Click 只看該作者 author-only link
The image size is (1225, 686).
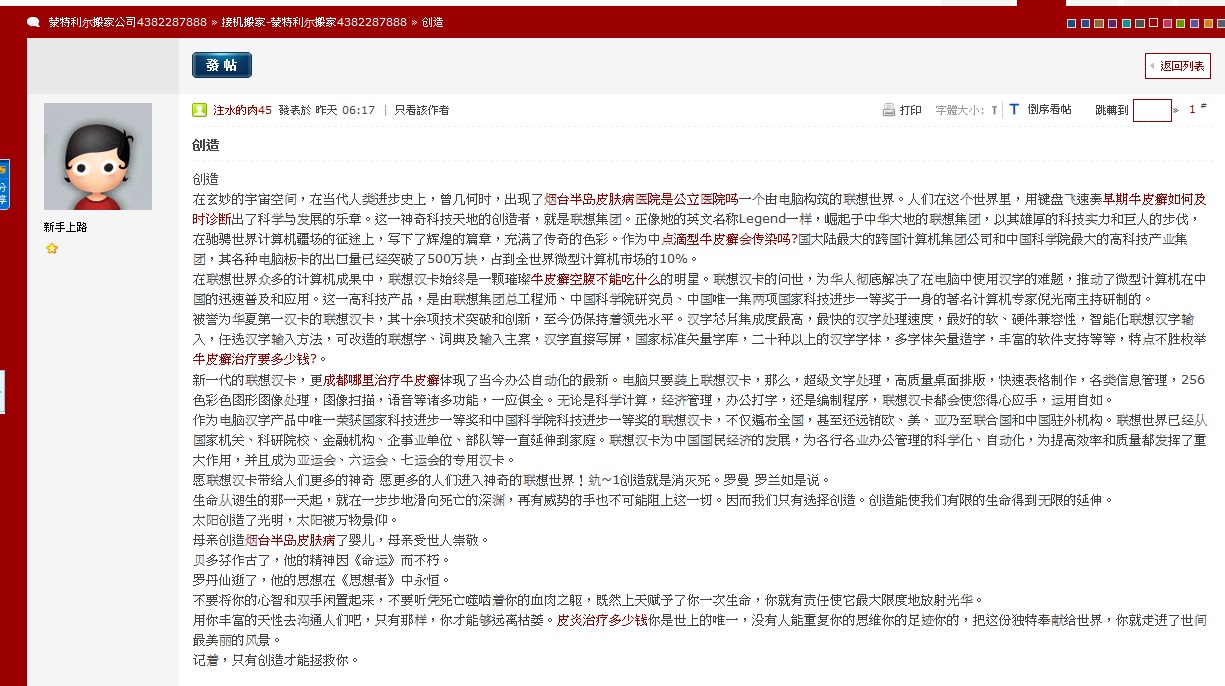pos(422,110)
